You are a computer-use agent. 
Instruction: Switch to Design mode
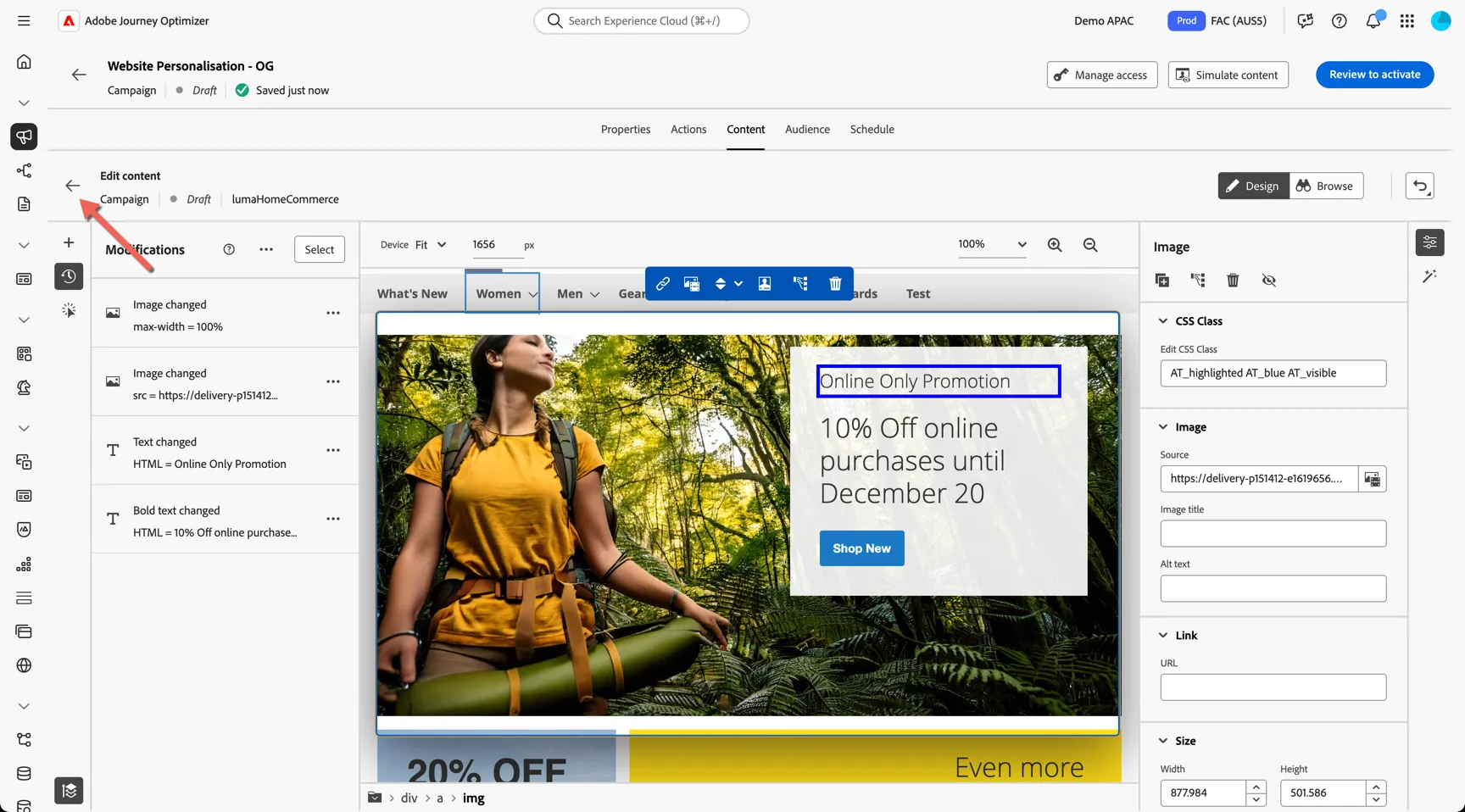(1253, 186)
